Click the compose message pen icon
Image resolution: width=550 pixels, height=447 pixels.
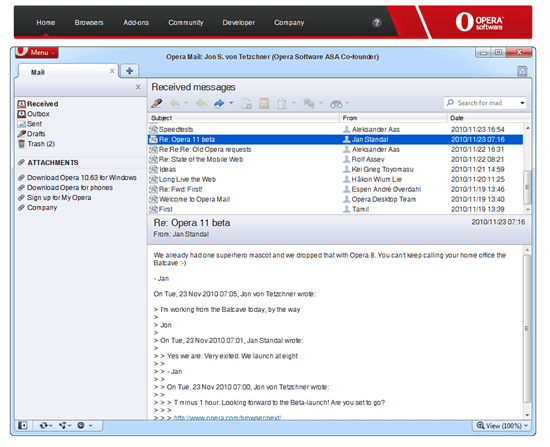coord(156,104)
